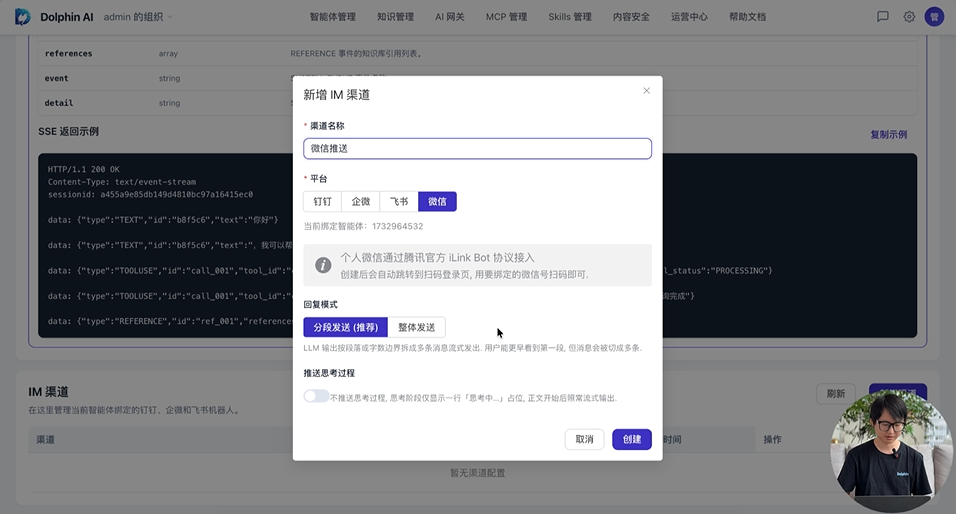Open the 运营中心 menu

coord(690,17)
